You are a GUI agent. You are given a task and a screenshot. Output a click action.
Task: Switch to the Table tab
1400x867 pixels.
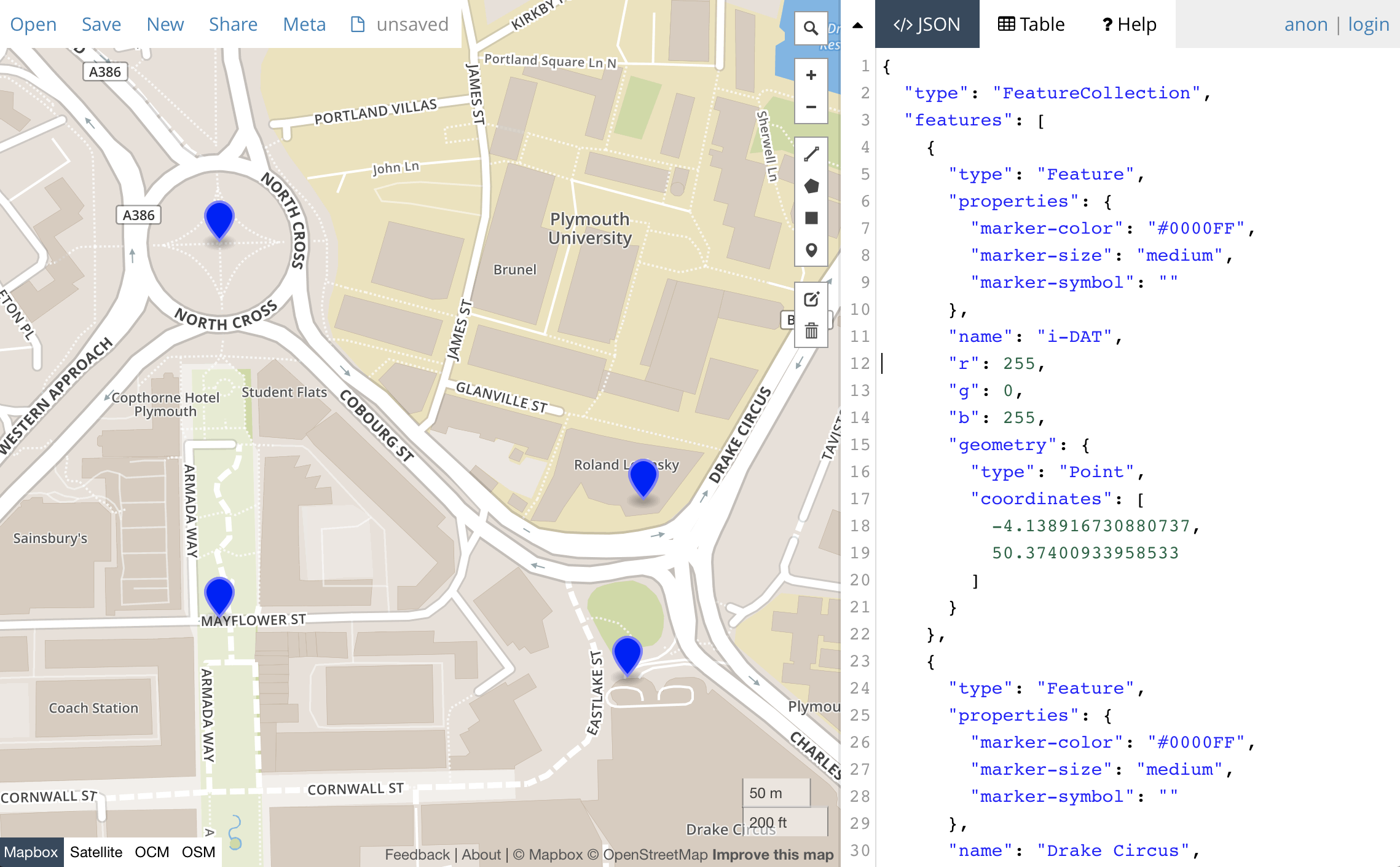click(x=1031, y=25)
